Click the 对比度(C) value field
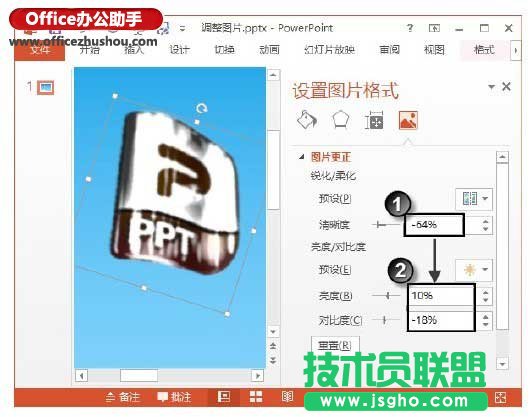The height and width of the screenshot is (417, 531). pos(442,320)
